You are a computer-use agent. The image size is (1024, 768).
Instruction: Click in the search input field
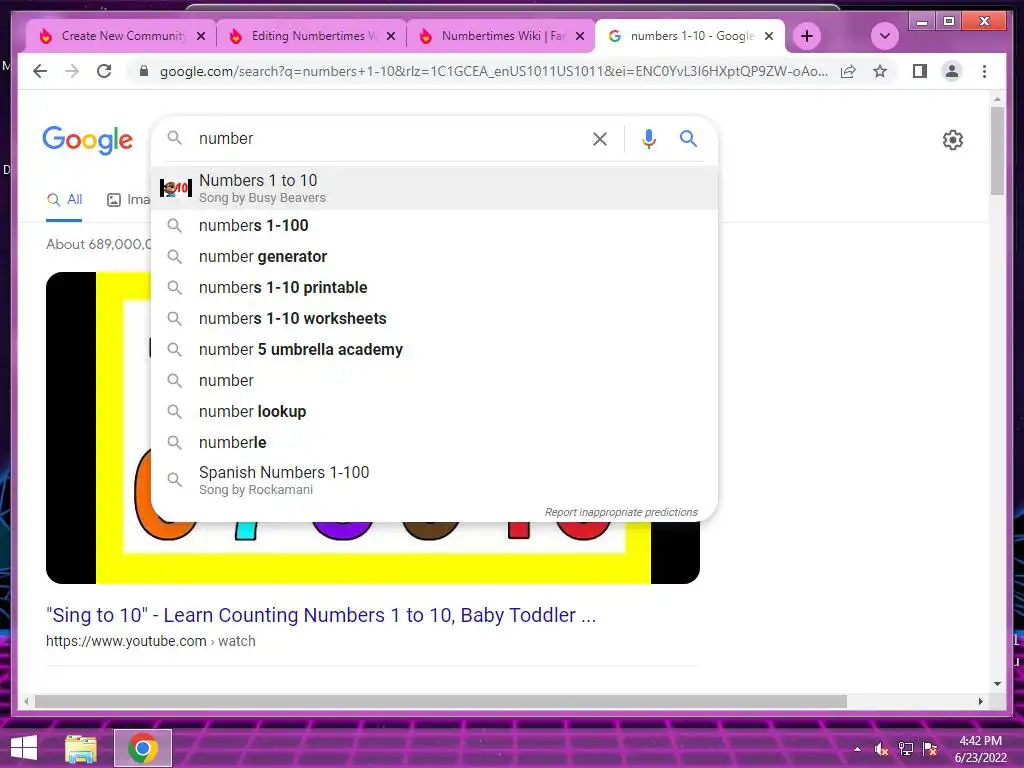[x=389, y=138]
